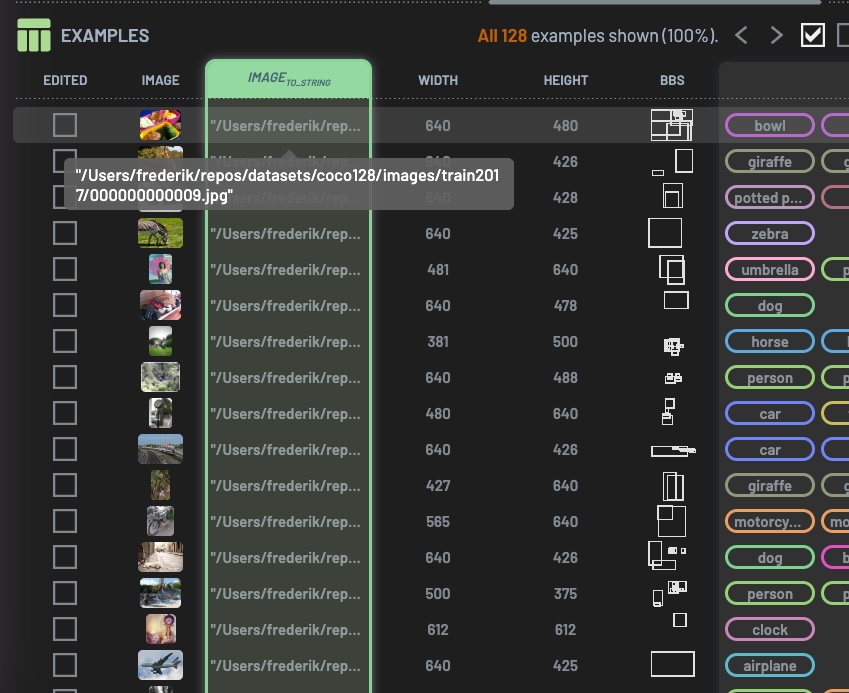849x693 pixels.
Task: Open bounding box preview in the umbrella row
Action: [x=672, y=269]
